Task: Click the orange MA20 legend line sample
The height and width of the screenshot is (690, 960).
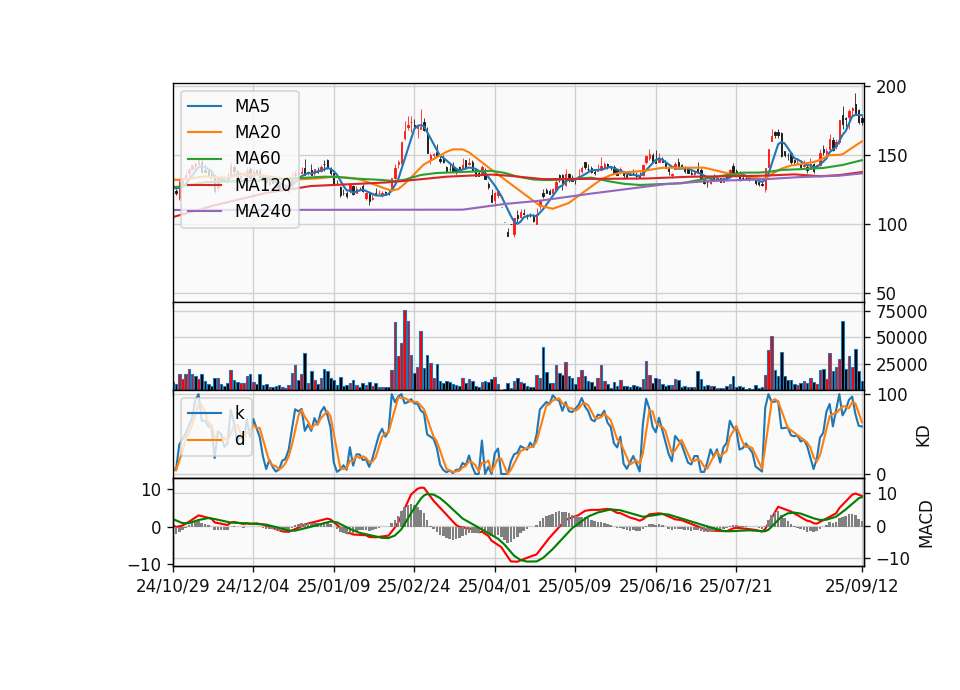Action: point(204,132)
